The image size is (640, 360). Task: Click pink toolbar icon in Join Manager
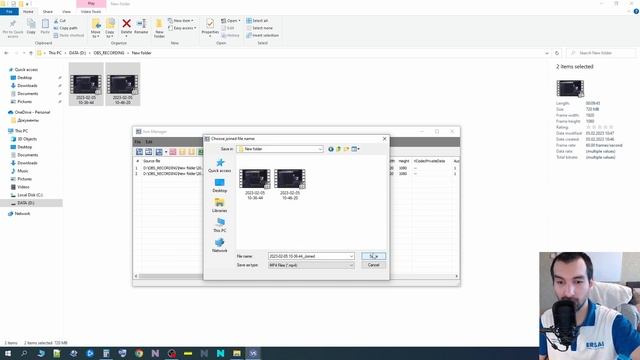[x=173, y=152]
